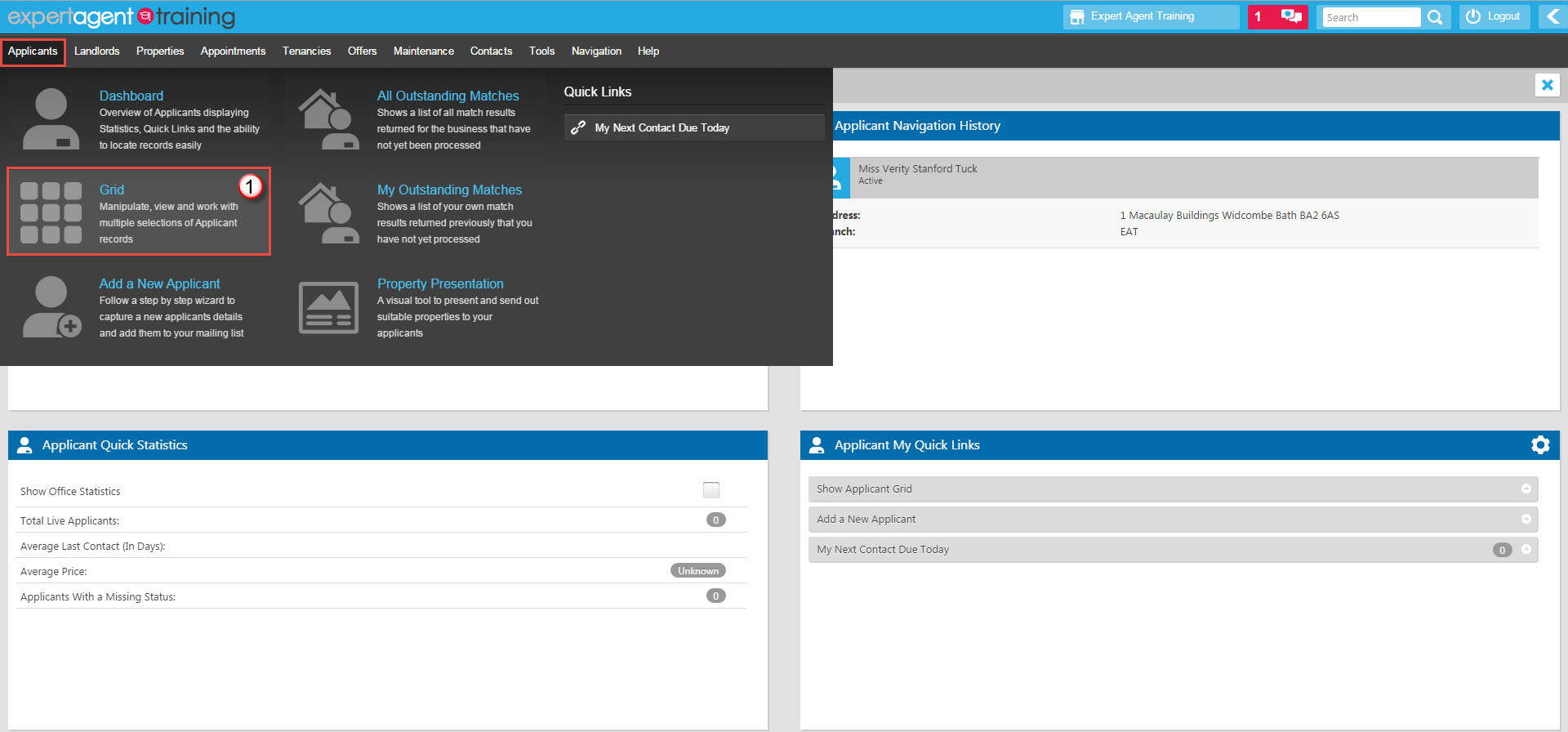Click into the Search field
Viewport: 1568px width, 732px height.
click(x=1371, y=17)
